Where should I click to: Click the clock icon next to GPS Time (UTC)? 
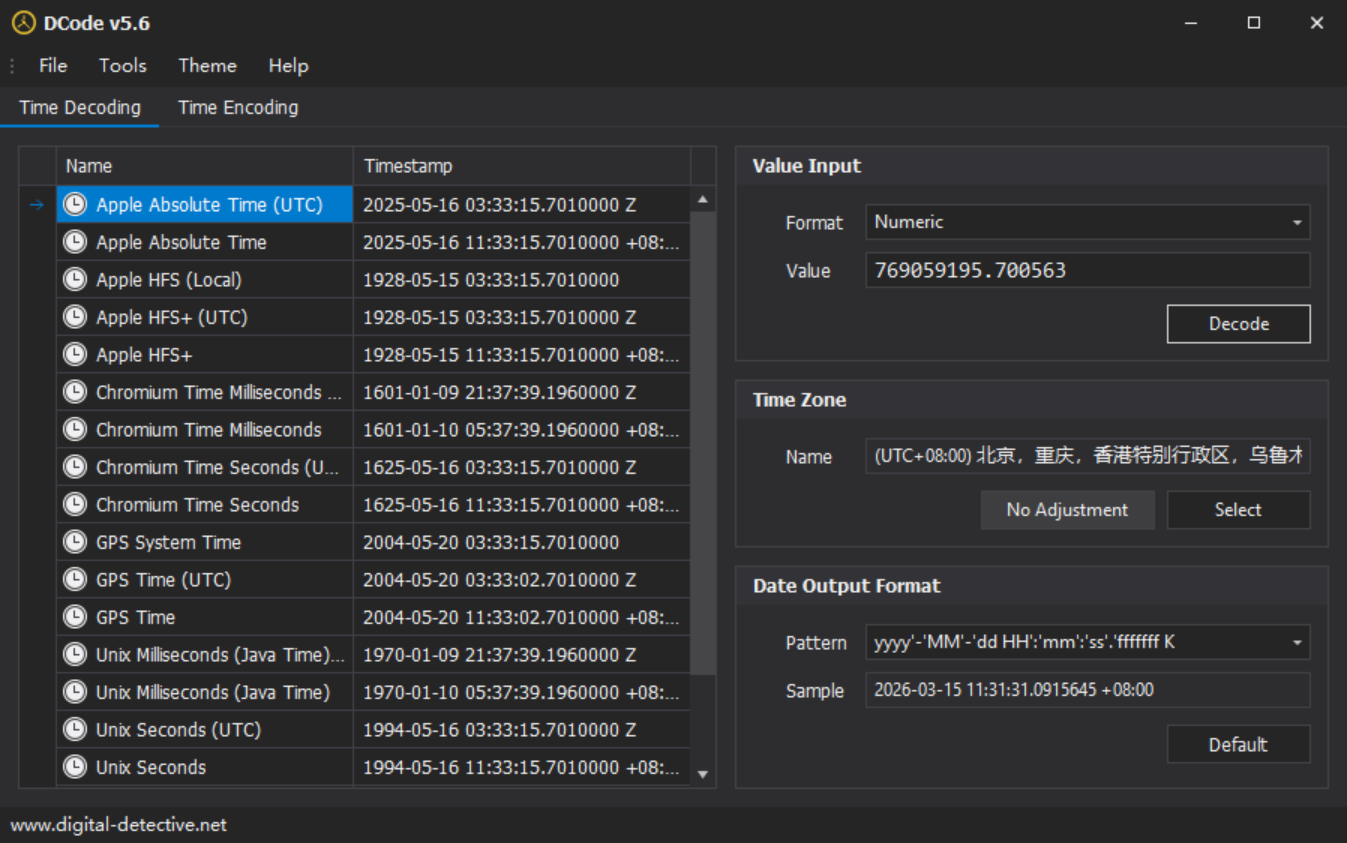click(75, 580)
